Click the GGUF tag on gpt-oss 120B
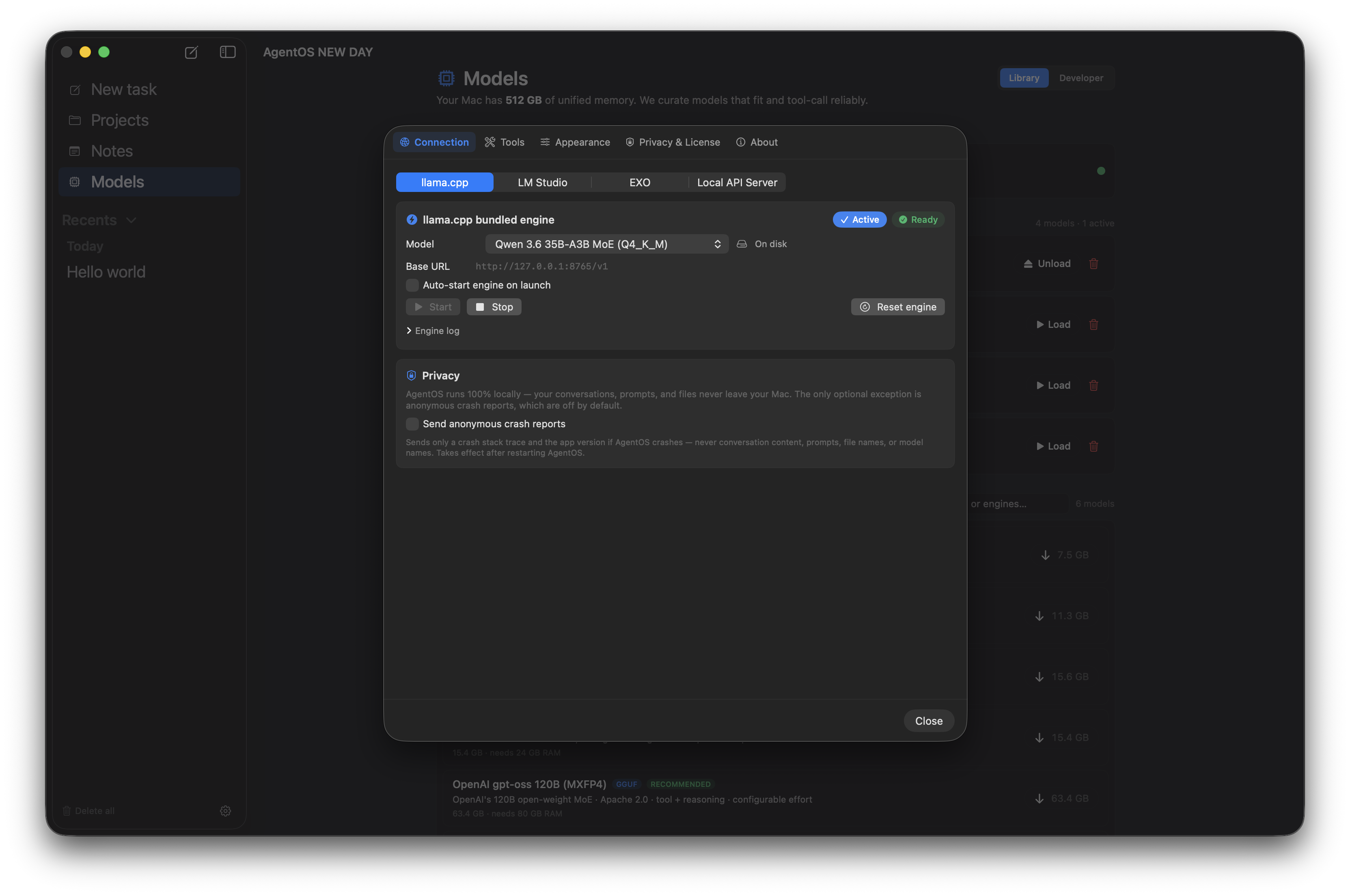The image size is (1350, 896). click(x=626, y=784)
